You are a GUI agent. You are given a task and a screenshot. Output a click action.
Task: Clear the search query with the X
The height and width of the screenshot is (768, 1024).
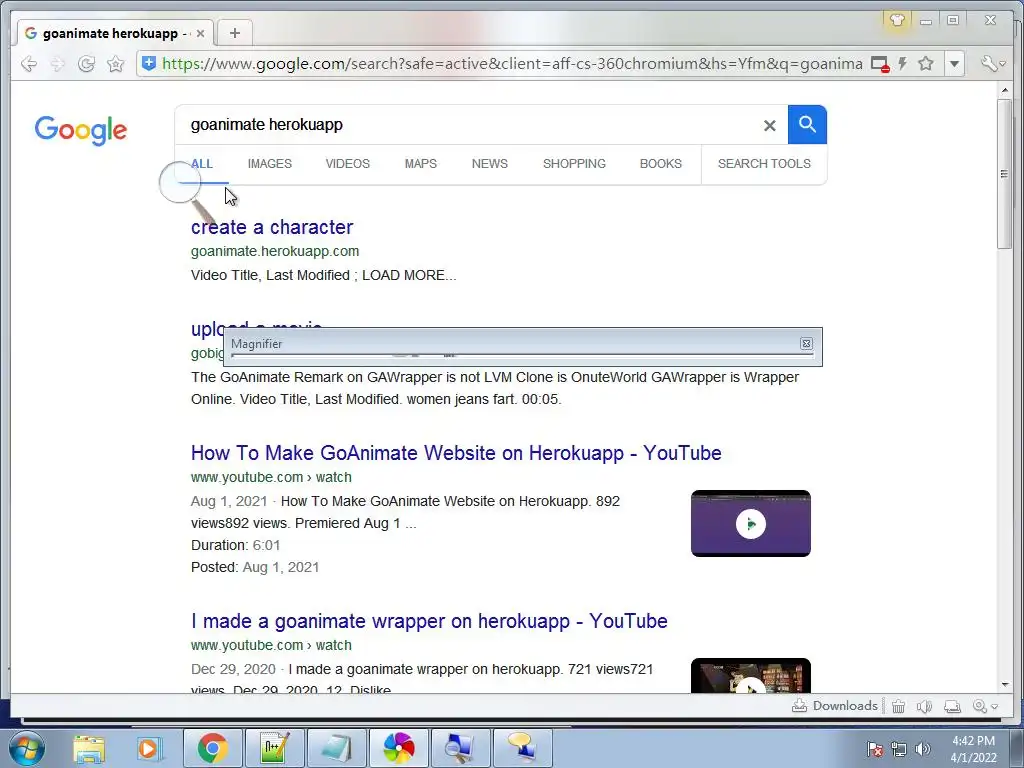pos(770,125)
